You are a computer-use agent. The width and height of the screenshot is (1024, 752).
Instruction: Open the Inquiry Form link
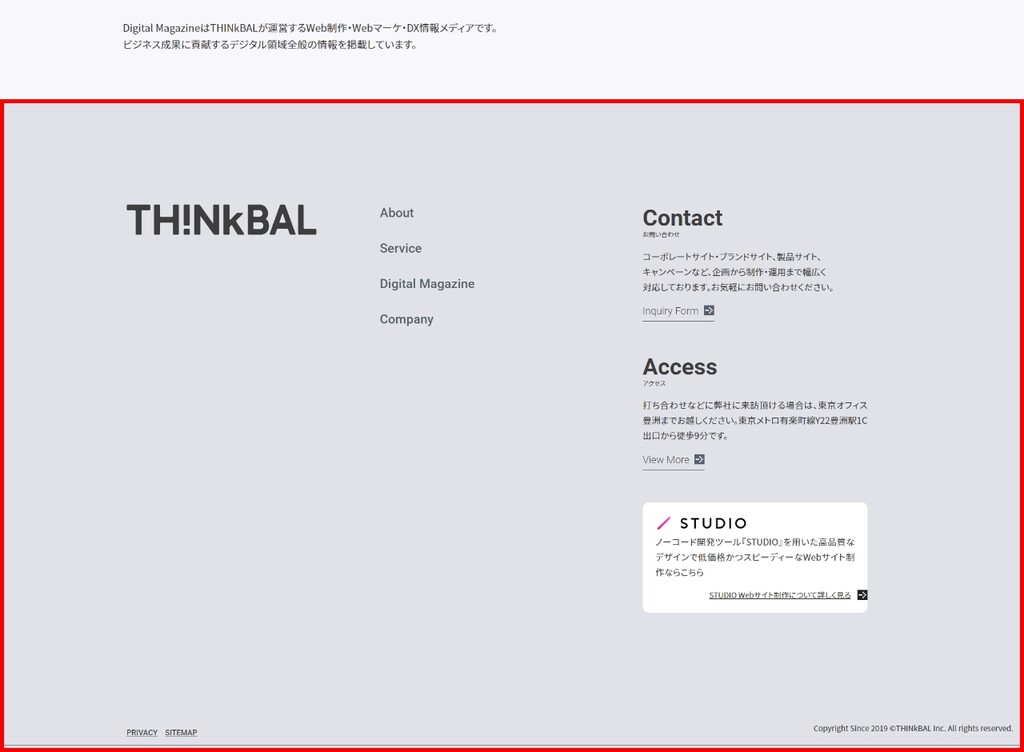[x=670, y=311]
